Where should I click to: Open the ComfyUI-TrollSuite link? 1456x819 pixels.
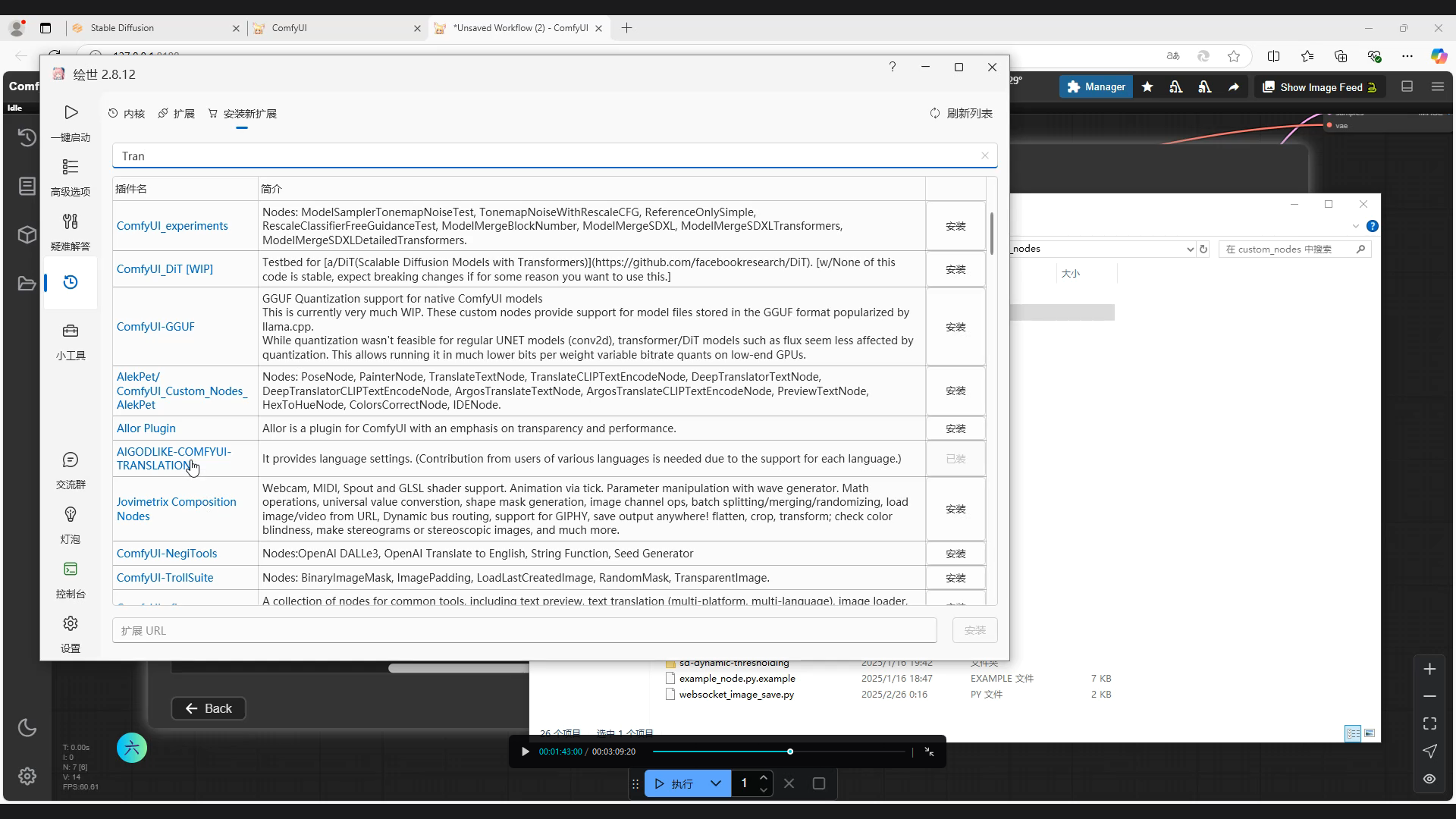point(165,577)
